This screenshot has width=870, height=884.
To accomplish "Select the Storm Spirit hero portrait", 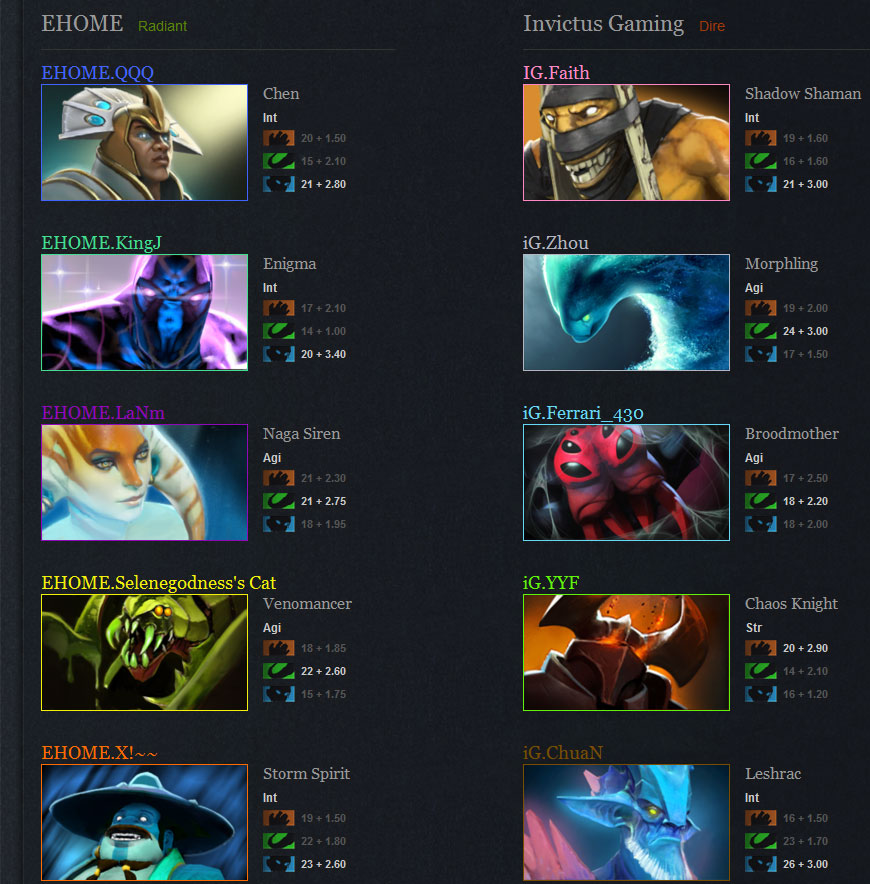I will (x=144, y=823).
